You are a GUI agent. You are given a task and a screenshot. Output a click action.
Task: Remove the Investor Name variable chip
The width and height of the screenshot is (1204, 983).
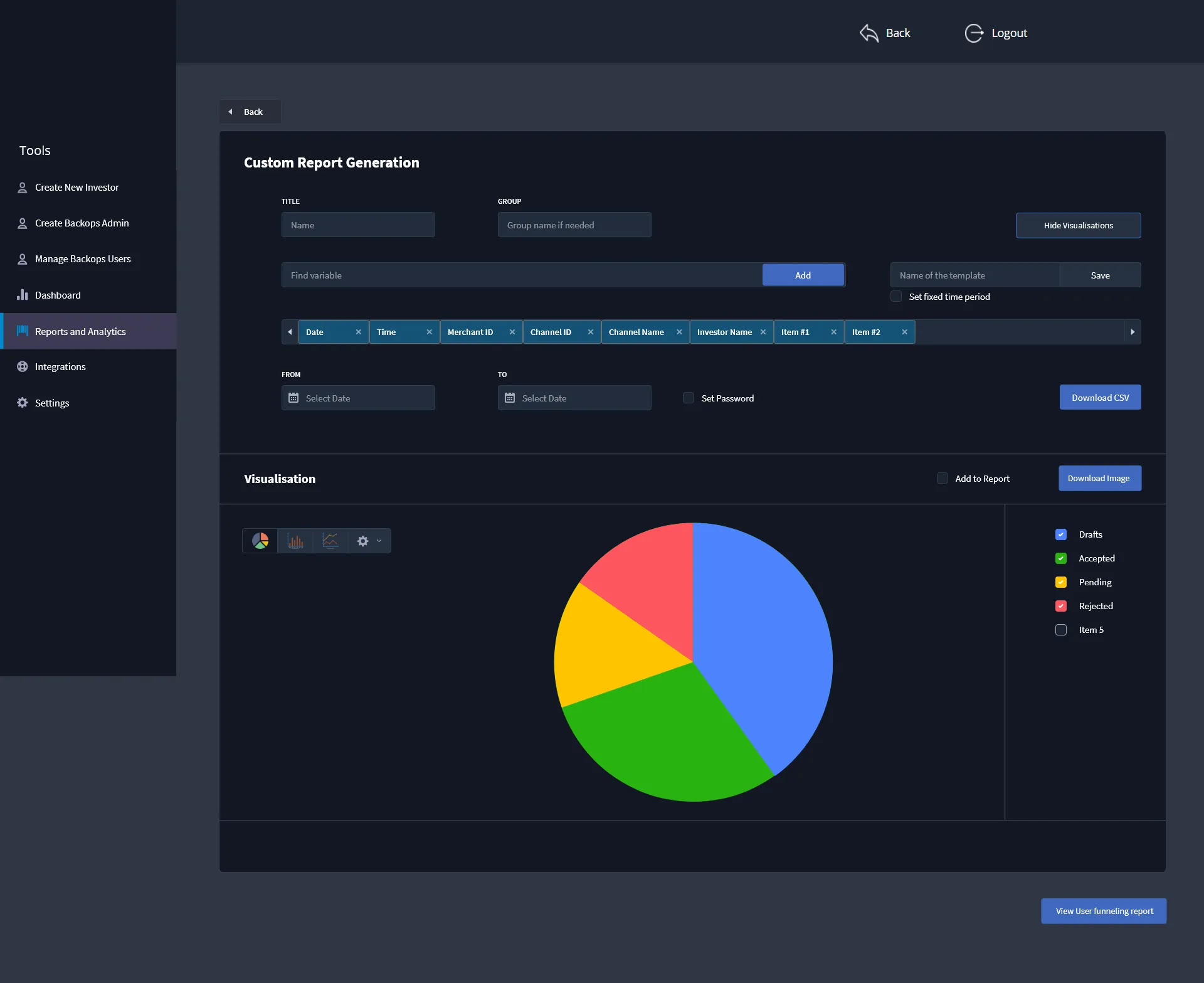pyautogui.click(x=763, y=332)
